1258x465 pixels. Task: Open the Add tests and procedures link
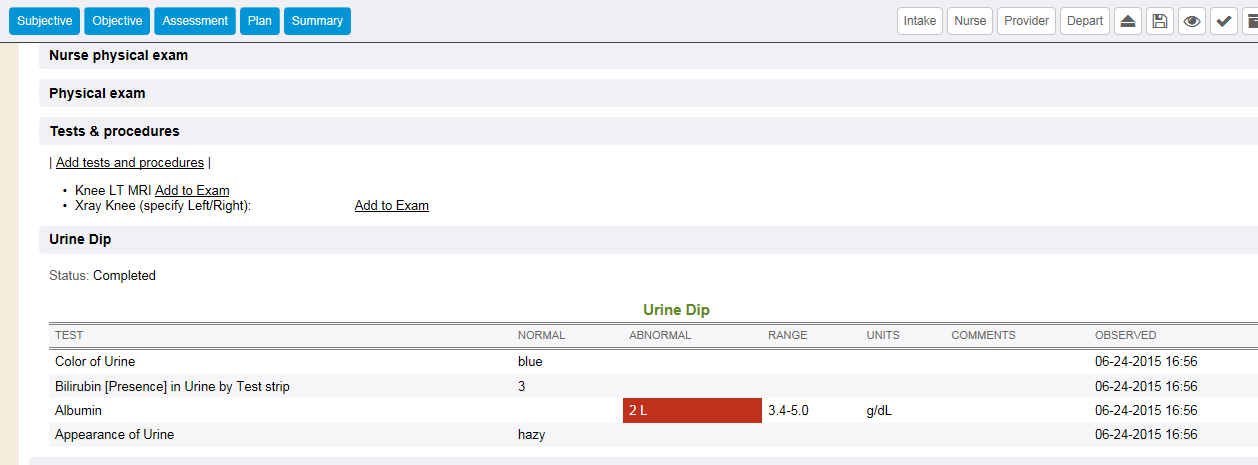pos(130,163)
